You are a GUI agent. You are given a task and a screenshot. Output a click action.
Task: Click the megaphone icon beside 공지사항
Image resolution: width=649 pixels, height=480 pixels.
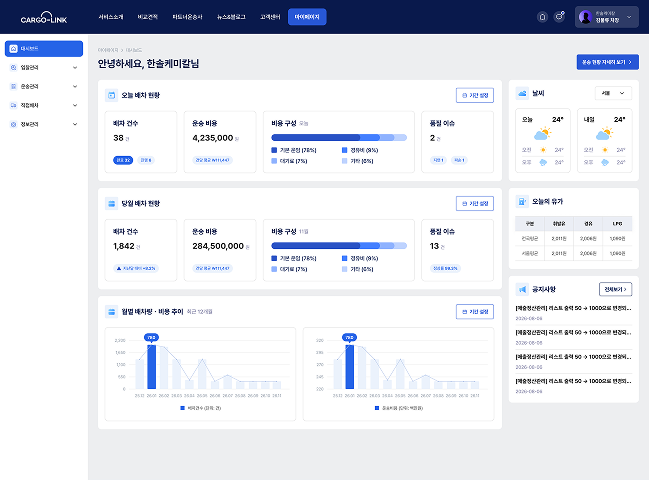coord(522,289)
